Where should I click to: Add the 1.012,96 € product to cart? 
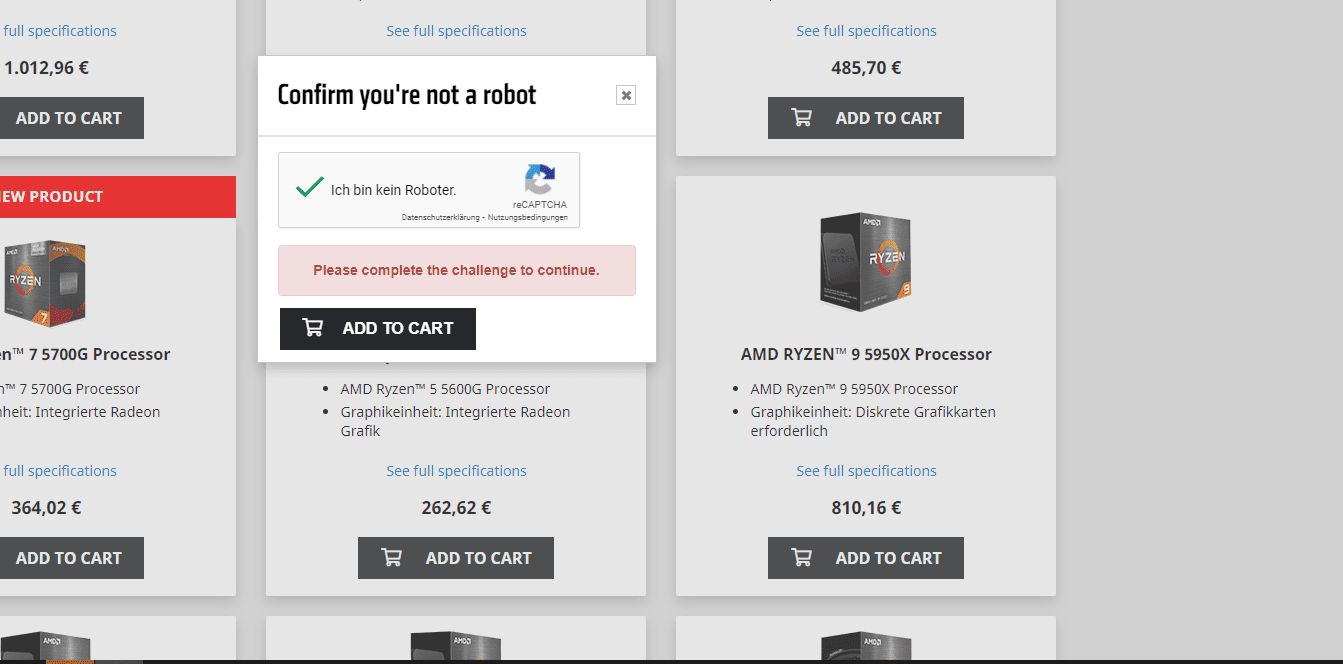click(68, 118)
